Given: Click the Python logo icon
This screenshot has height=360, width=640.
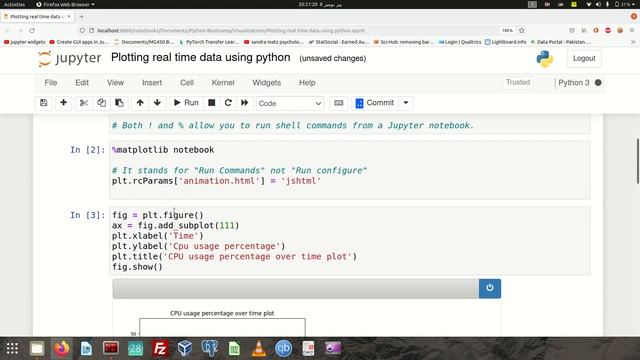Looking at the screenshot, I should (x=545, y=59).
